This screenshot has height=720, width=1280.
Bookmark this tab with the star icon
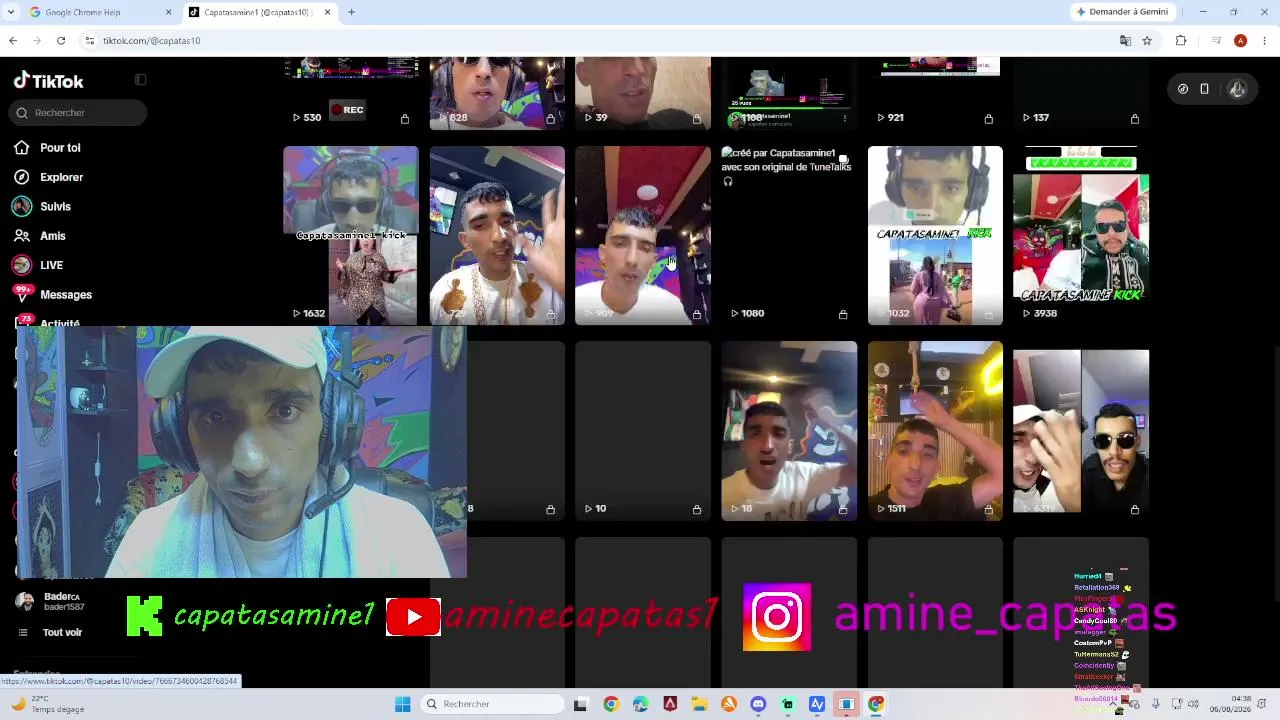[1147, 41]
